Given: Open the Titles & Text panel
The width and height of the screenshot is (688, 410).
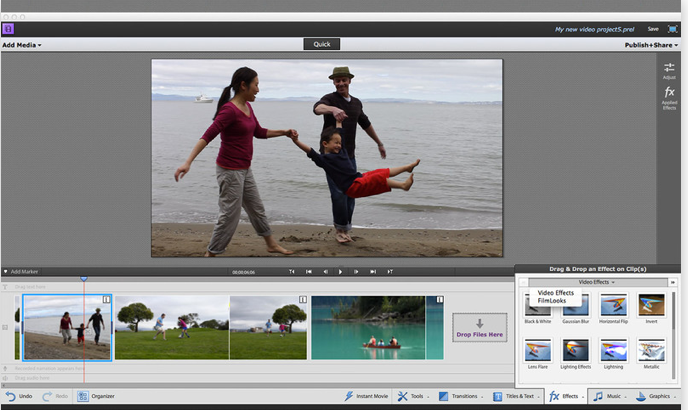Looking at the screenshot, I should [x=515, y=396].
